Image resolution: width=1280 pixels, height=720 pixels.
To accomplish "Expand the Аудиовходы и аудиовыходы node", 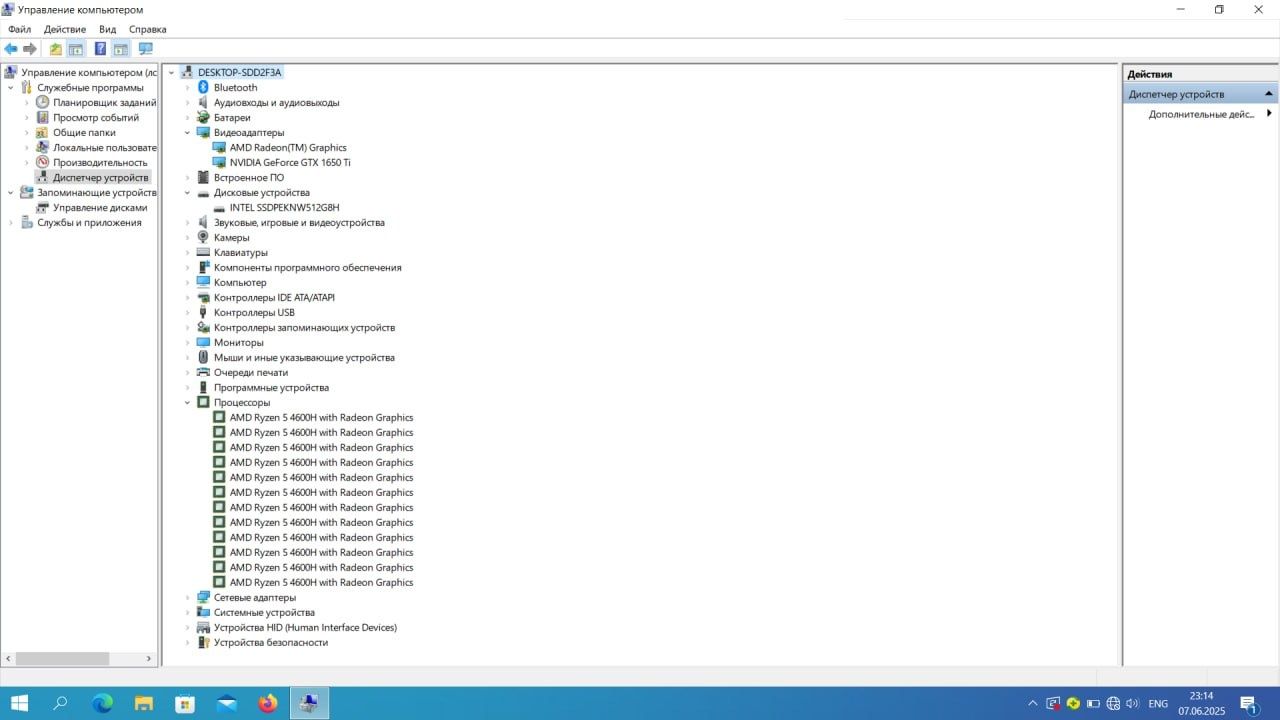I will pos(187,103).
